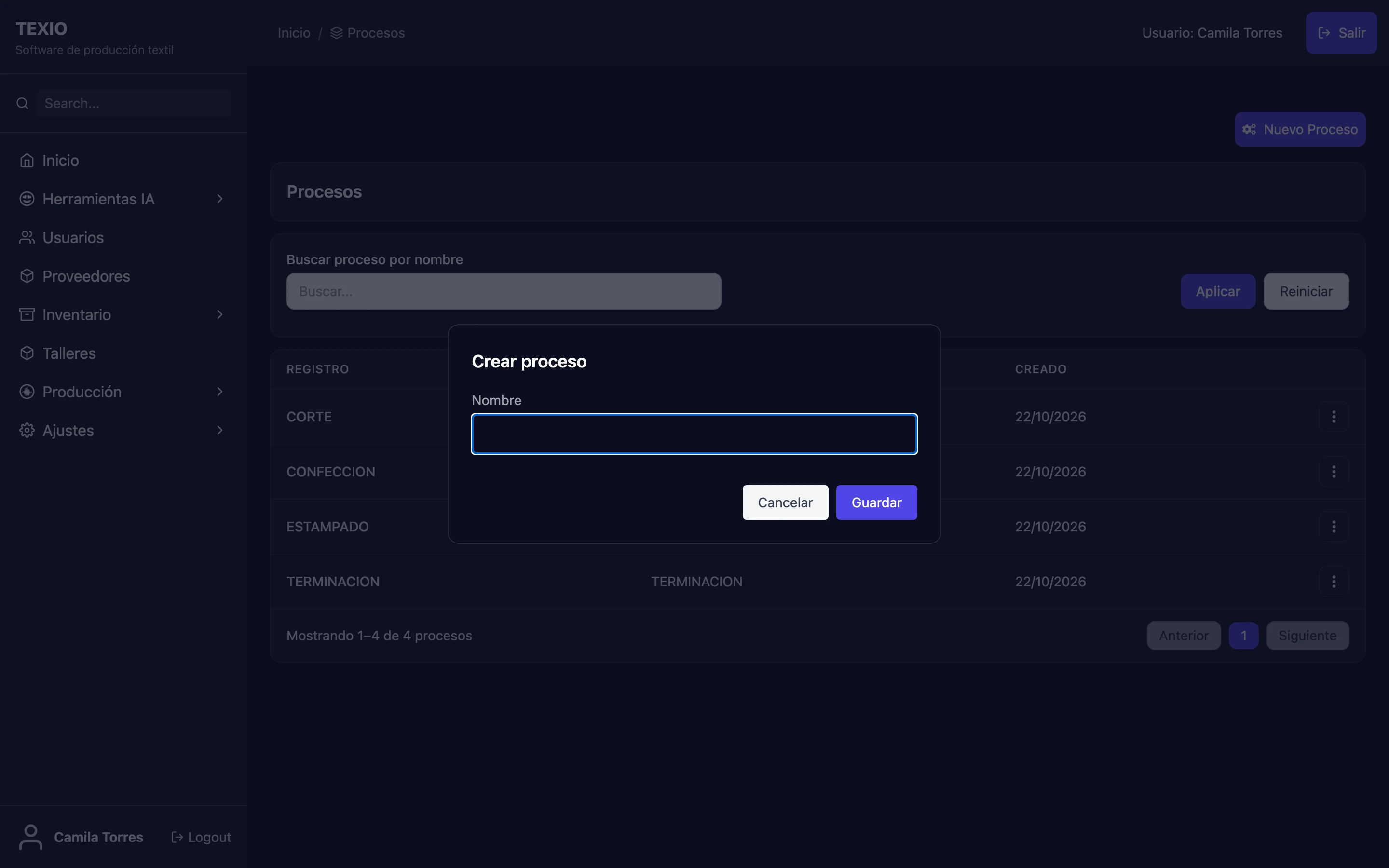Screen dimensions: 1389x868
Task: Click the Procesos layers icon in breadcrumb
Action: pyautogui.click(x=337, y=33)
